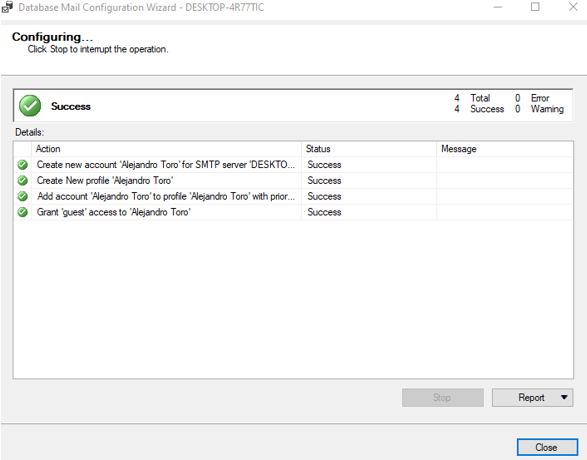Click success icon beside 'Add account' row
This screenshot has height=460, width=587.
tap(22, 196)
